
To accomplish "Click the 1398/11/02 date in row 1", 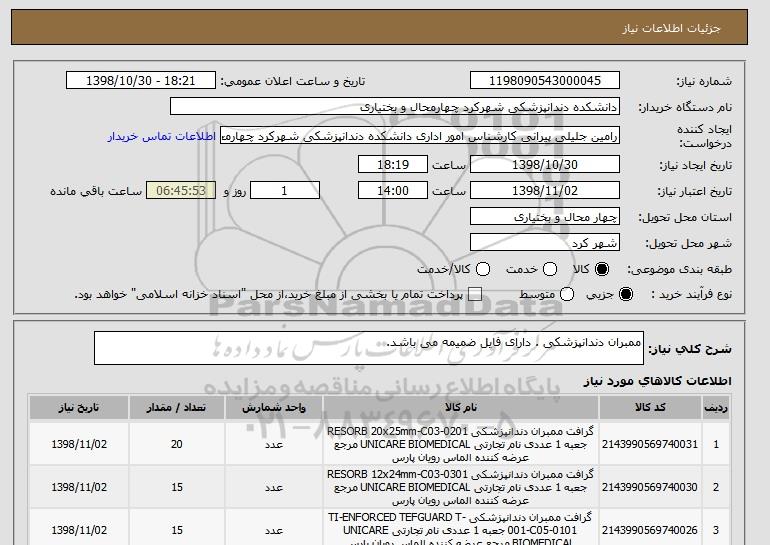I will pos(79,444).
